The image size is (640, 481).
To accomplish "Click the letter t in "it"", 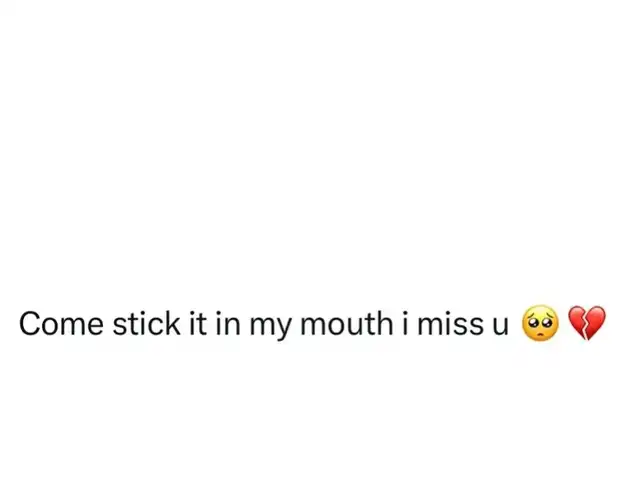I will pyautogui.click(x=201, y=325).
